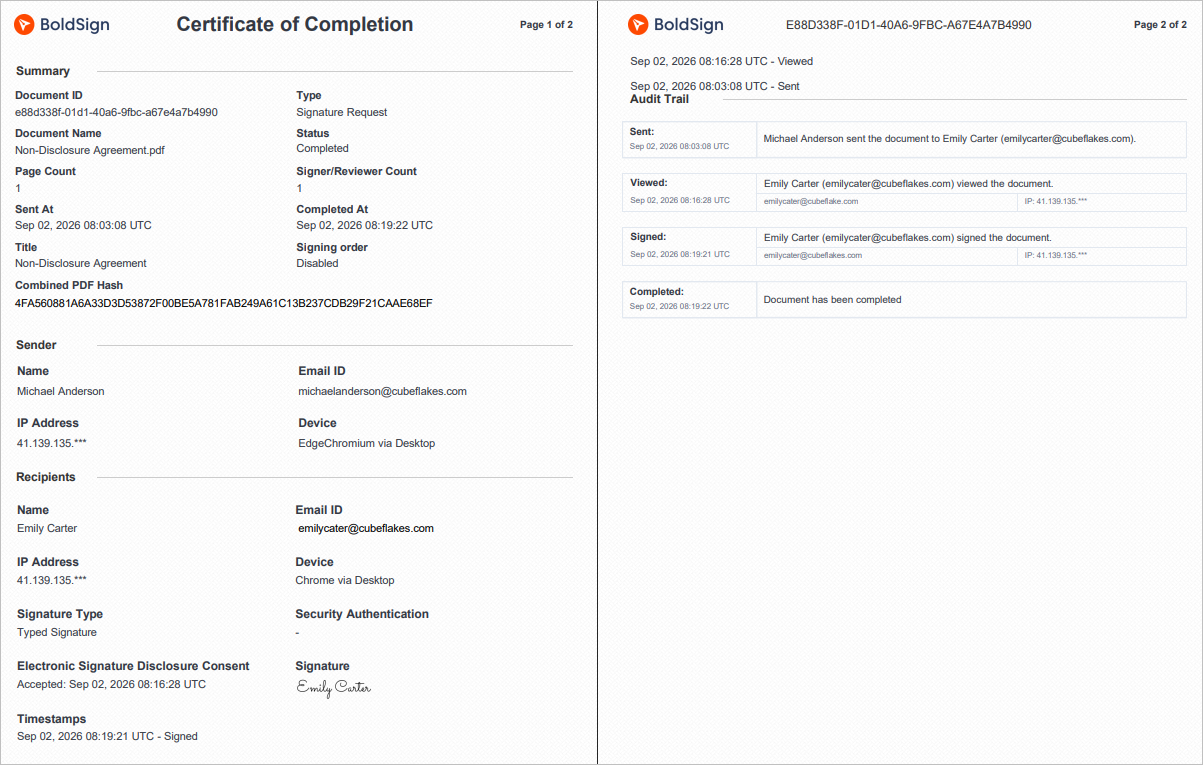Screen dimensions: 1203x765
Task: Click the Page 2 of 2 label
Action: click(x=1160, y=25)
